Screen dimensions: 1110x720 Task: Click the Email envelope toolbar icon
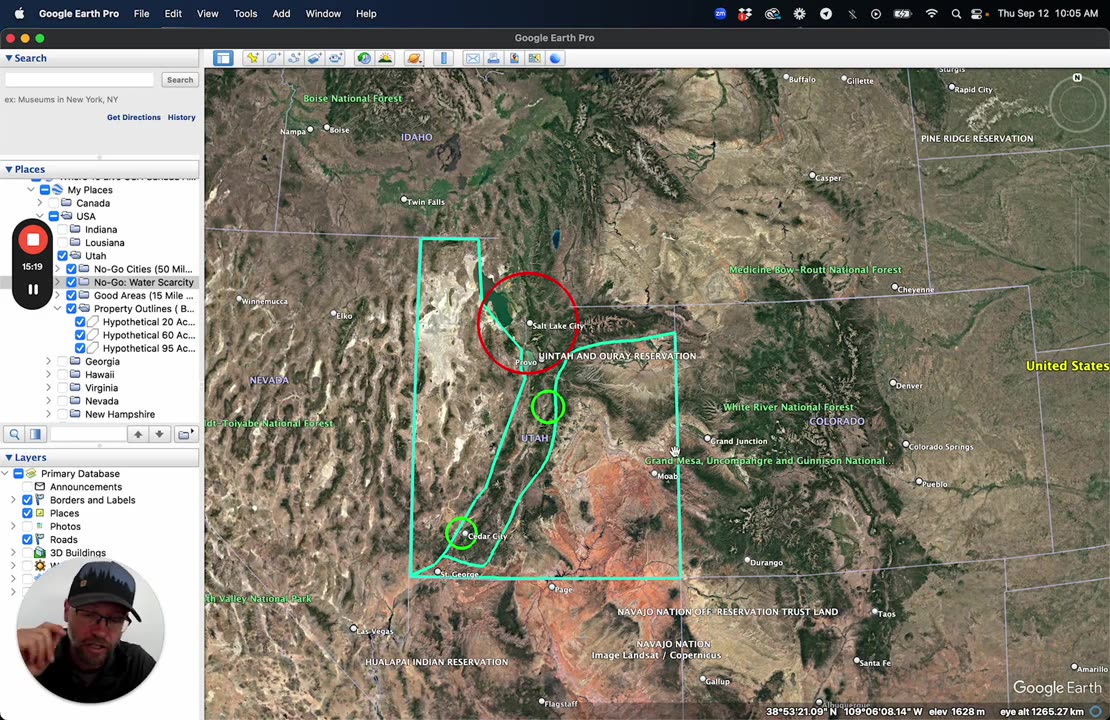coord(472,58)
